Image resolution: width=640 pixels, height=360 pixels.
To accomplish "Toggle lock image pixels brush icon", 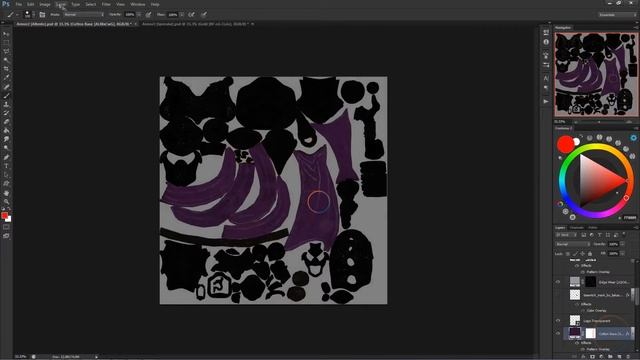I will 575,254.
